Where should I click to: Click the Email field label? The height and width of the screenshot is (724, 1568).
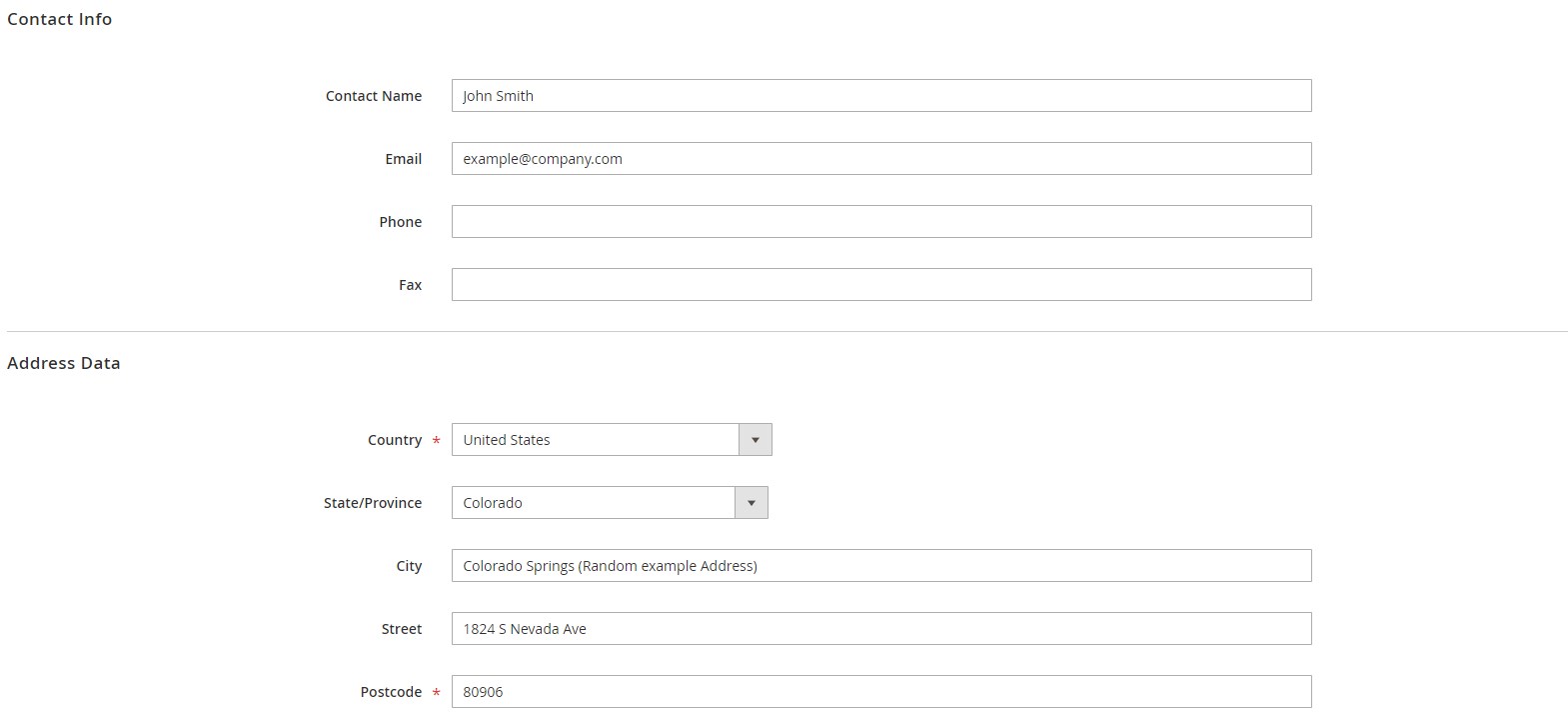click(403, 159)
